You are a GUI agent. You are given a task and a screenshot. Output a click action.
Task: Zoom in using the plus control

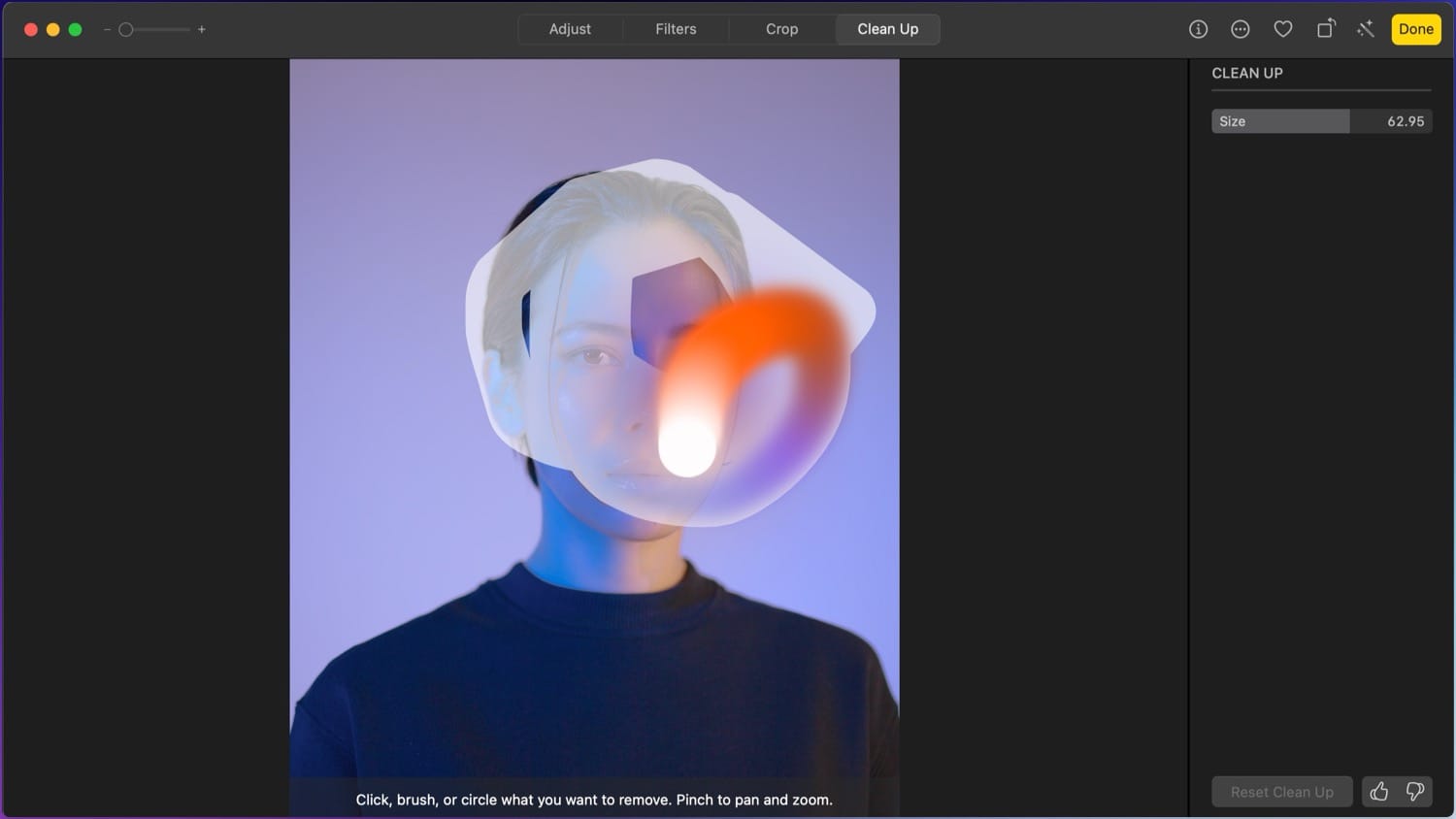point(202,29)
